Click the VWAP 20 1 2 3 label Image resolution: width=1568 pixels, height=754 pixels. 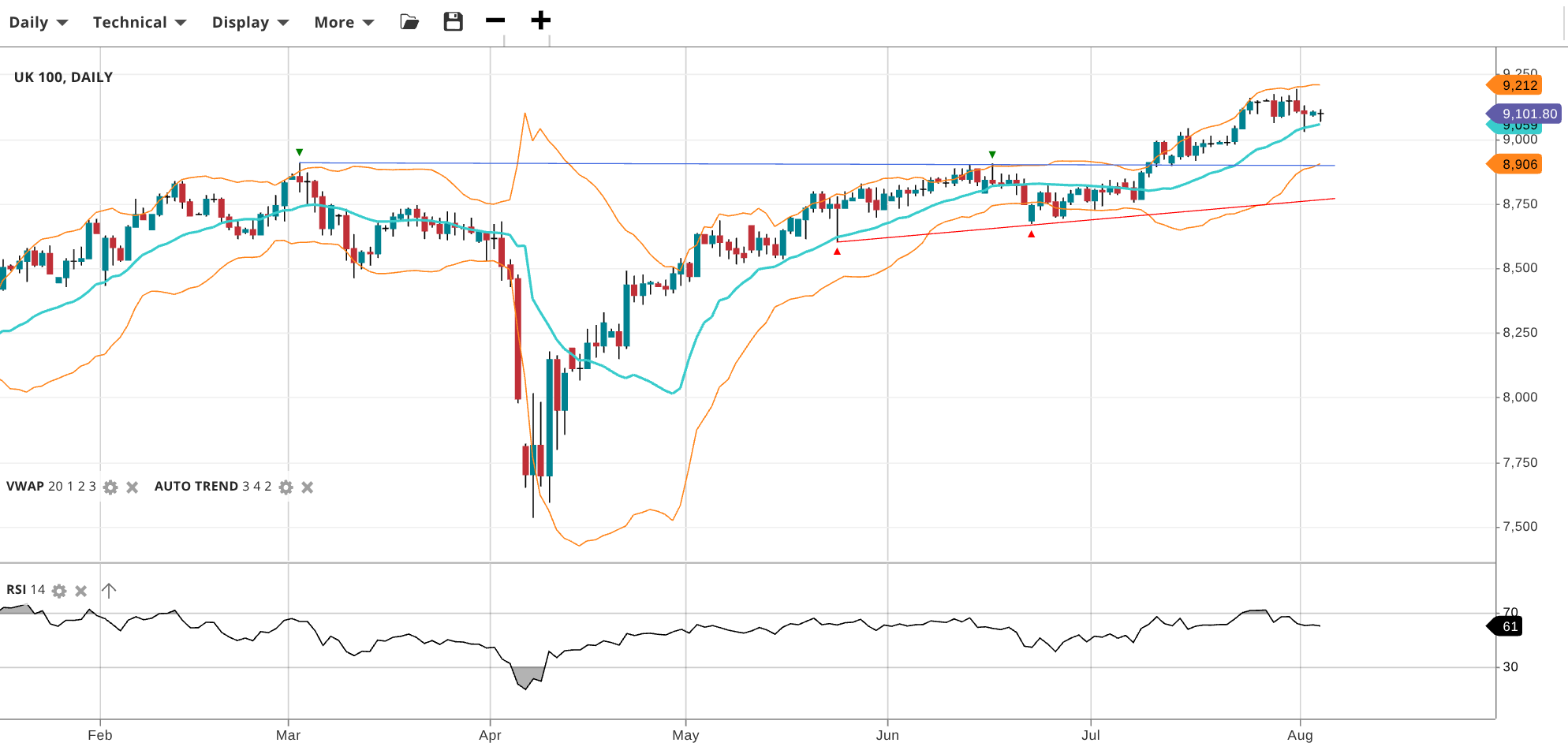tap(51, 487)
